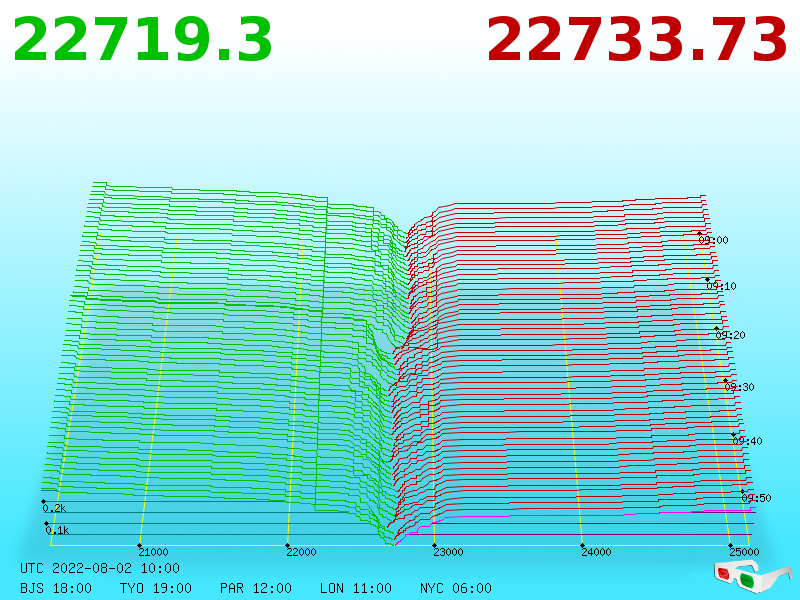Screen dimensions: 800x600
Task: Click the 0.2k volume axis label
Action: pyautogui.click(x=54, y=508)
